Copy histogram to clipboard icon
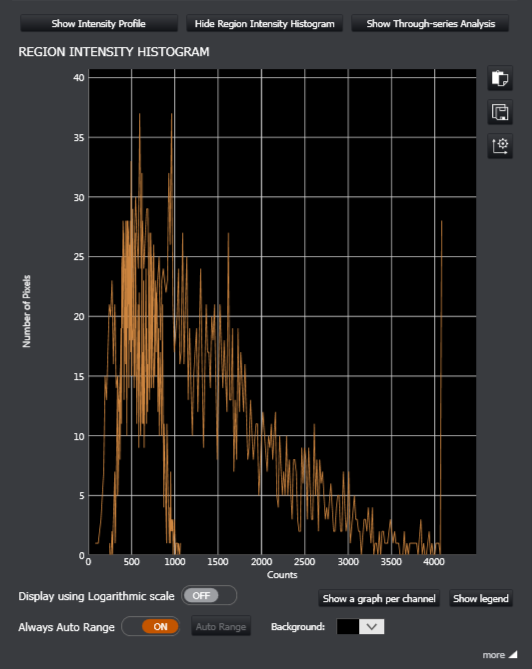This screenshot has width=532, height=669. tap(500, 79)
